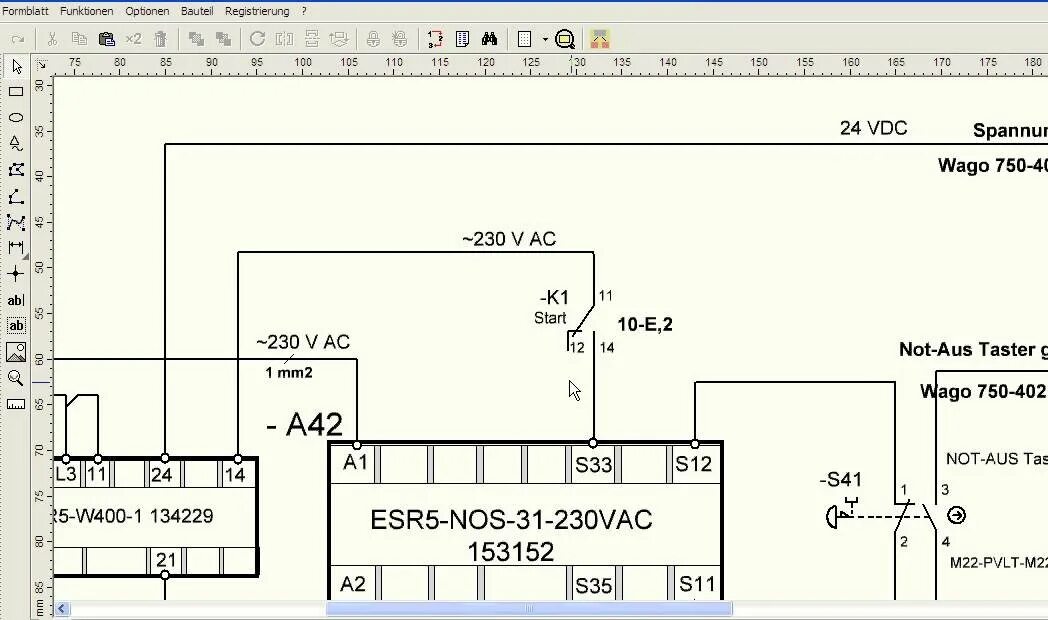1048x620 pixels.
Task: Select the magnifier zoom tool in the left toolbar
Action: [16, 378]
